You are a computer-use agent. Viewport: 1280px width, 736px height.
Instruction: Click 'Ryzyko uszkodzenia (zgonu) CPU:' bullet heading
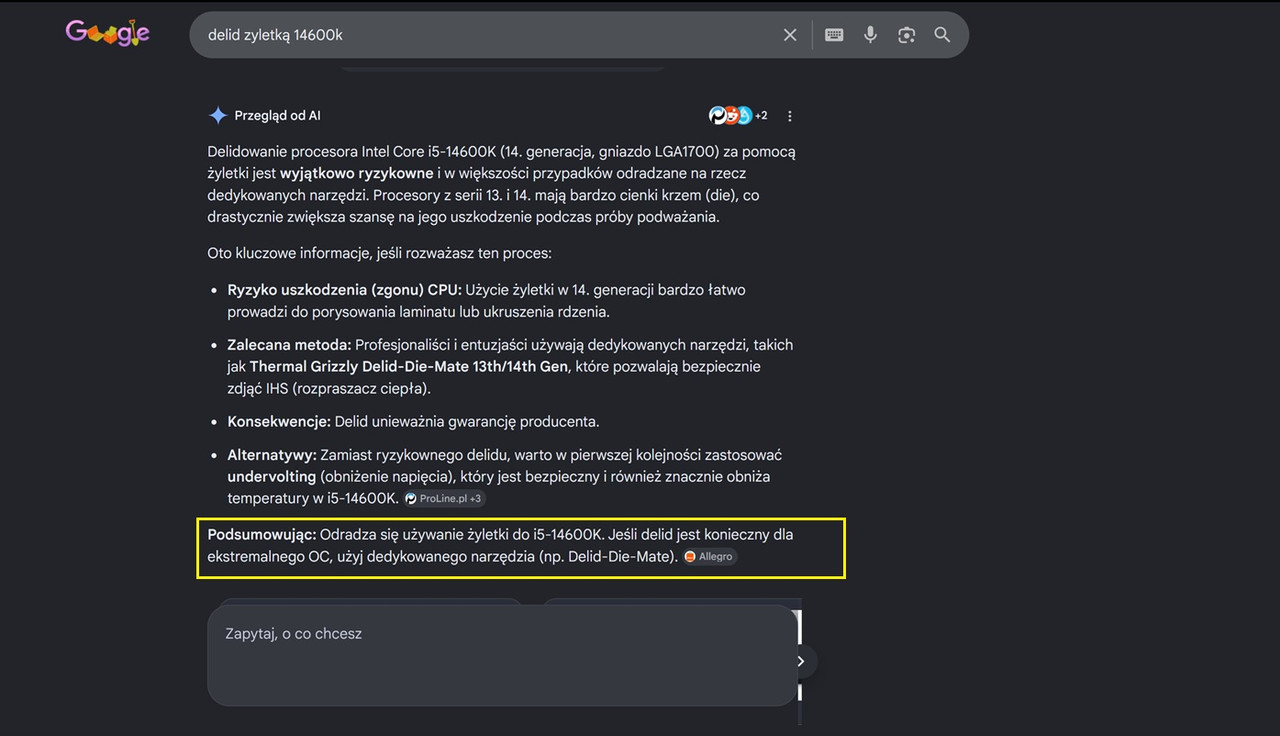344,290
